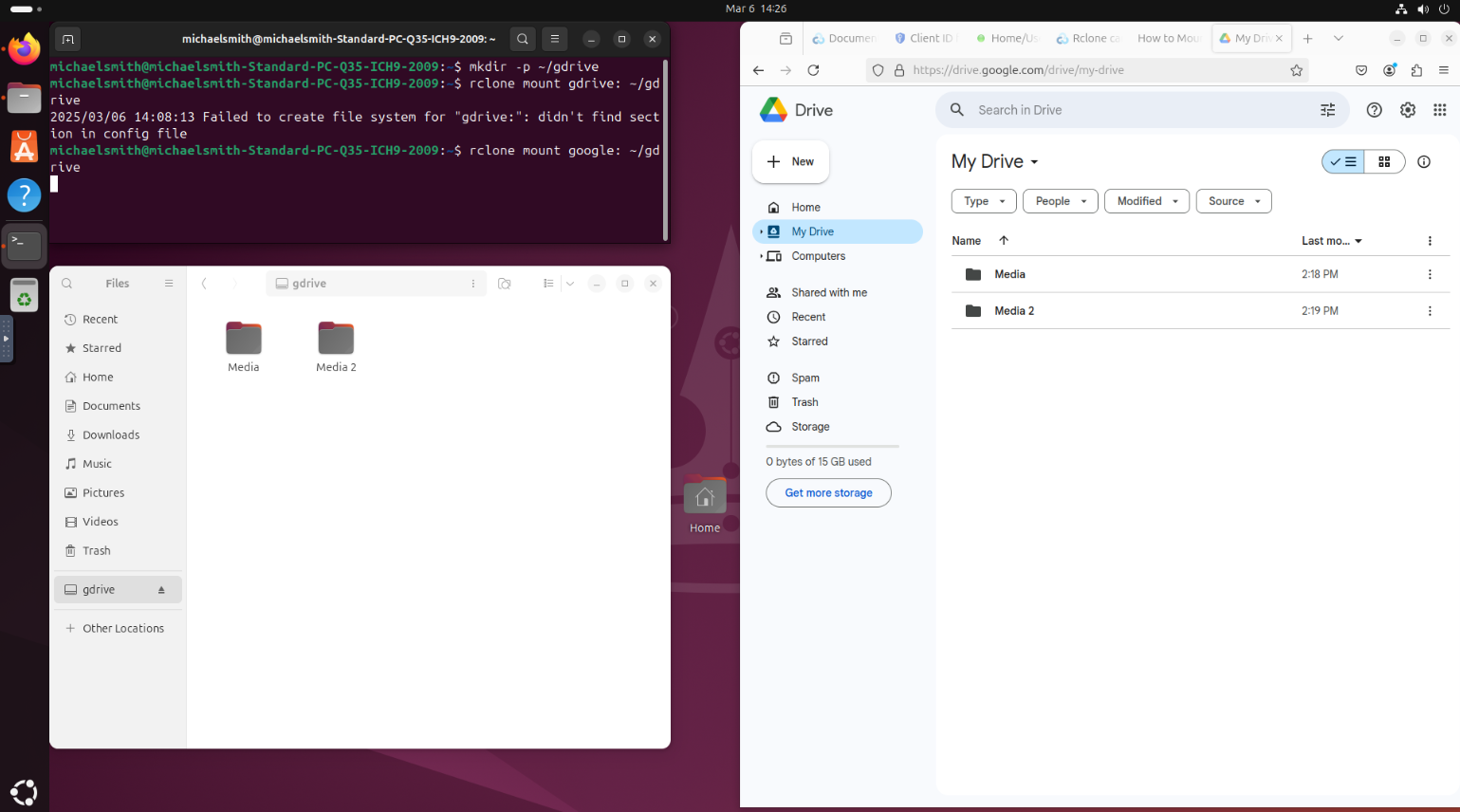
Task: Expand My Drive tree arrow in sidebar
Action: (x=761, y=231)
